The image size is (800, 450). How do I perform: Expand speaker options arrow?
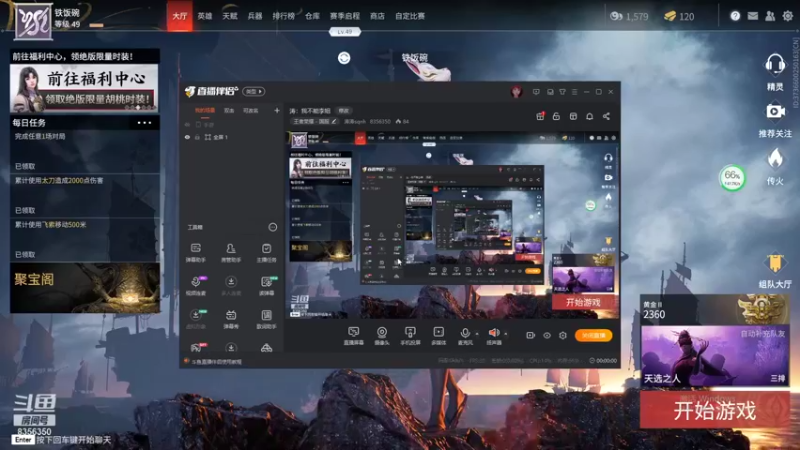506,334
